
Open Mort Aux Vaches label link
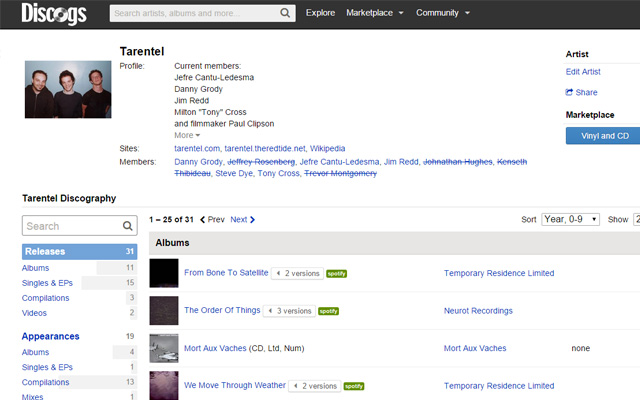475,349
